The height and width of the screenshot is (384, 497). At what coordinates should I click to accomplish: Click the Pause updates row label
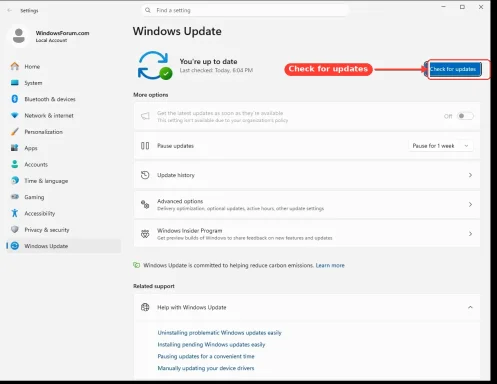[x=175, y=146]
